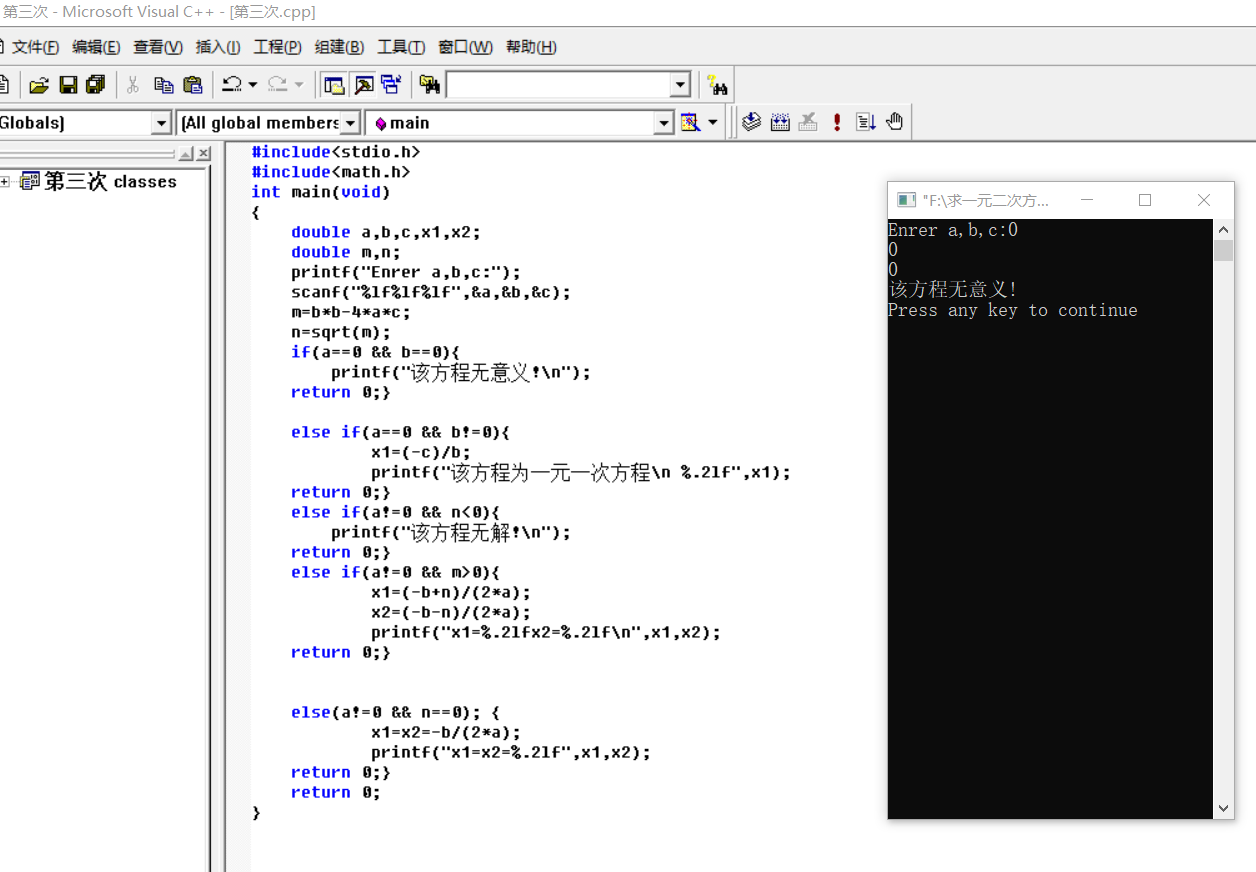The image size is (1256, 872).
Task: Click the int main(void) code line
Action: pyautogui.click(x=321, y=192)
